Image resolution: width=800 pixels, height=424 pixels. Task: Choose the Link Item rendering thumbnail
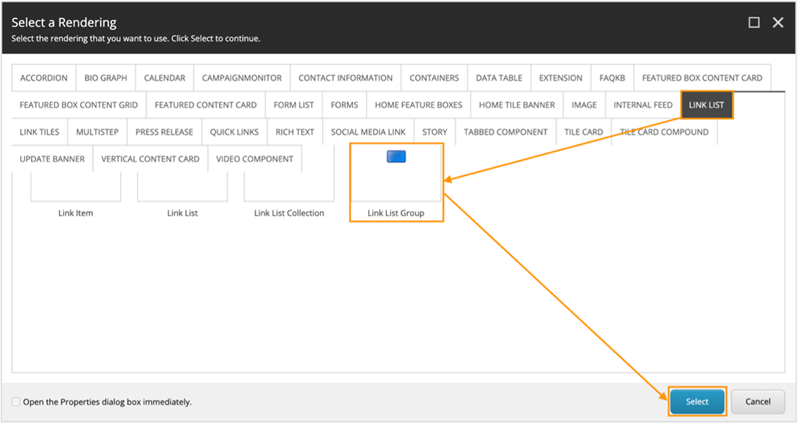tap(76, 186)
